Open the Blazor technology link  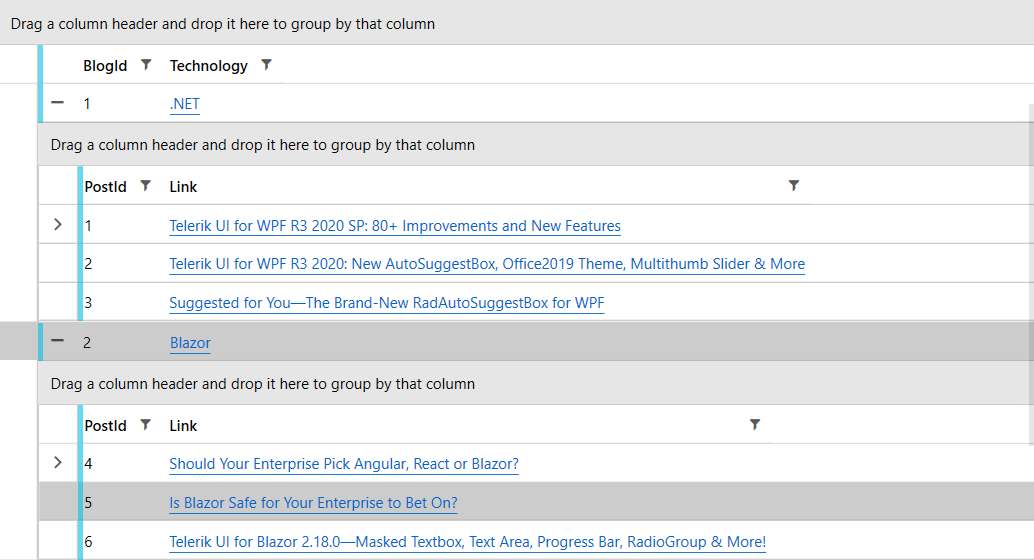click(190, 343)
